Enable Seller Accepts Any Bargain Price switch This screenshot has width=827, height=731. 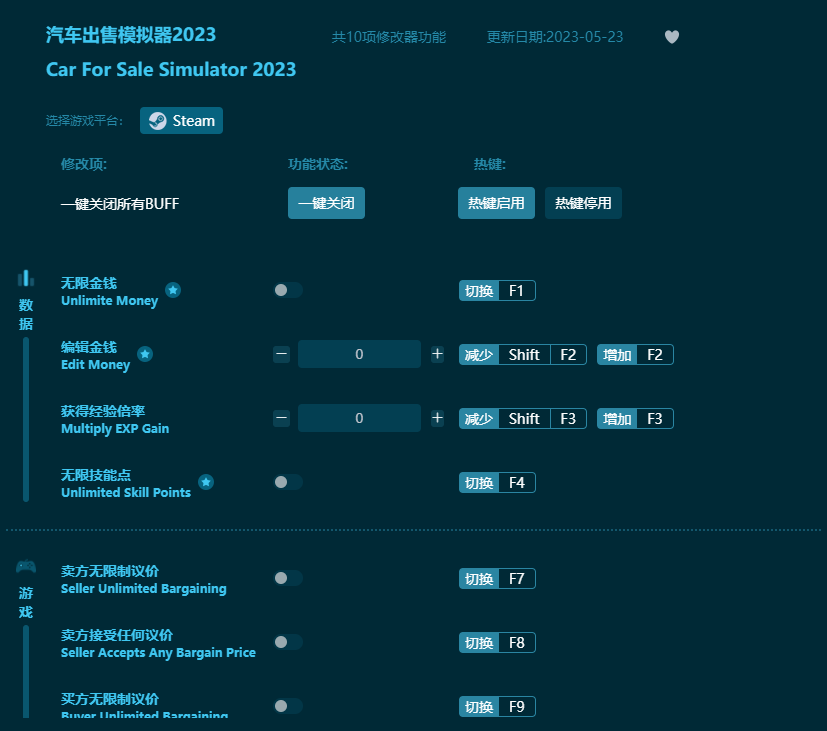pyautogui.click(x=288, y=642)
